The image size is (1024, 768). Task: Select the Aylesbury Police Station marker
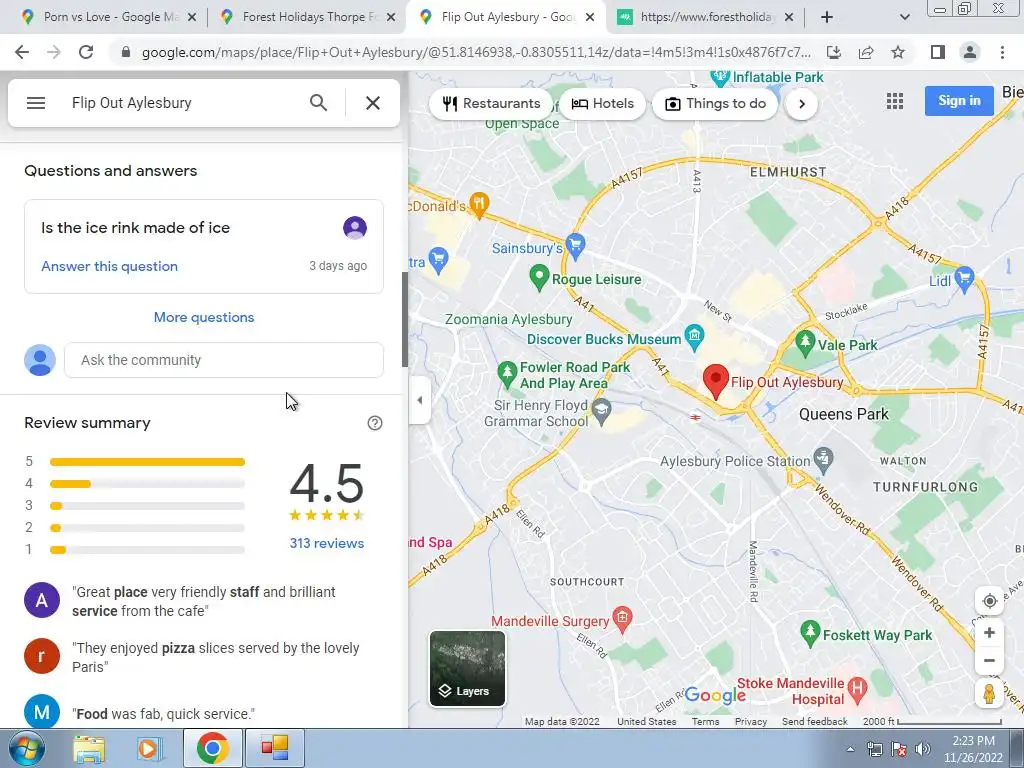pyautogui.click(x=824, y=458)
